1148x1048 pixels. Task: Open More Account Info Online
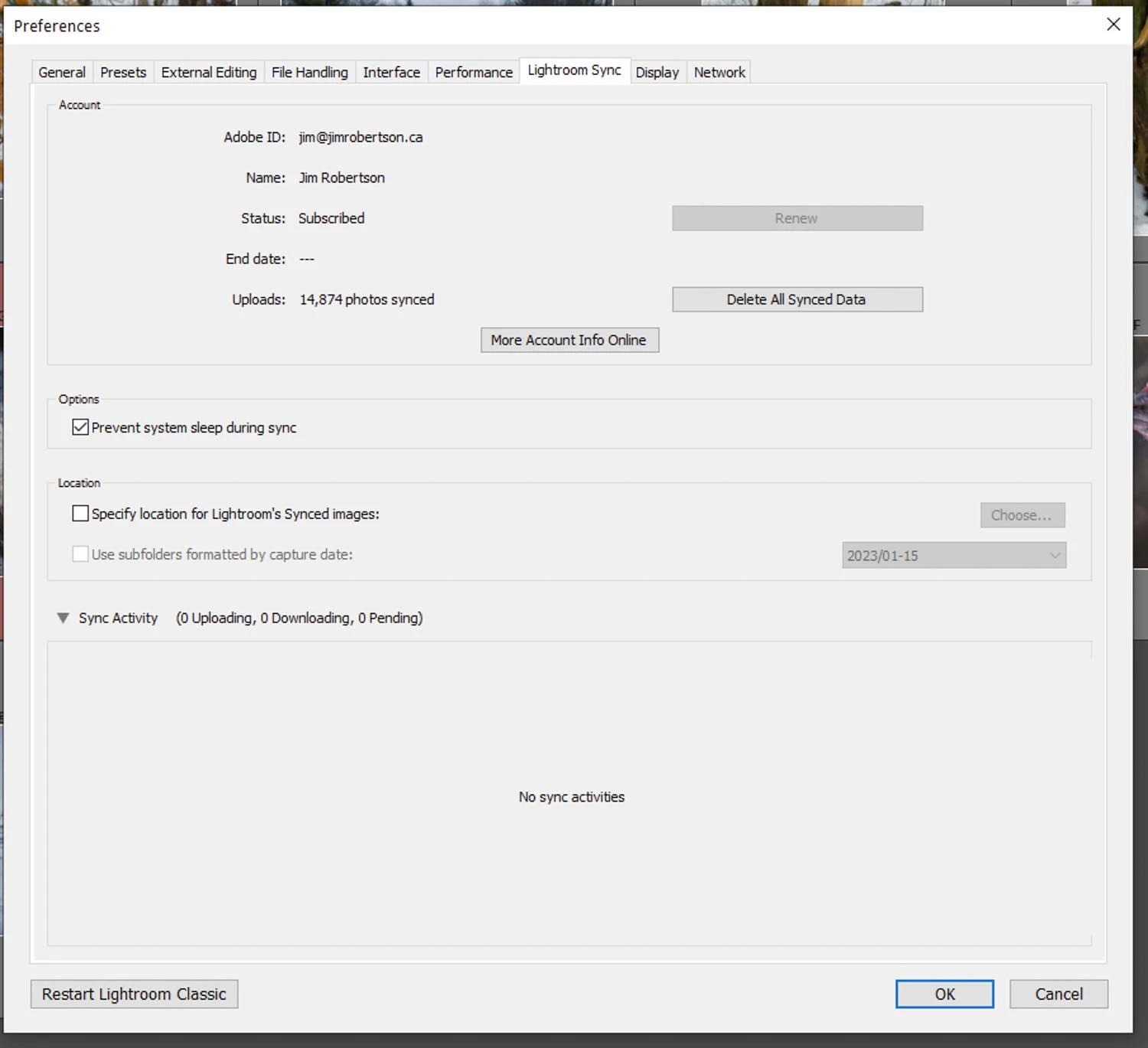569,340
